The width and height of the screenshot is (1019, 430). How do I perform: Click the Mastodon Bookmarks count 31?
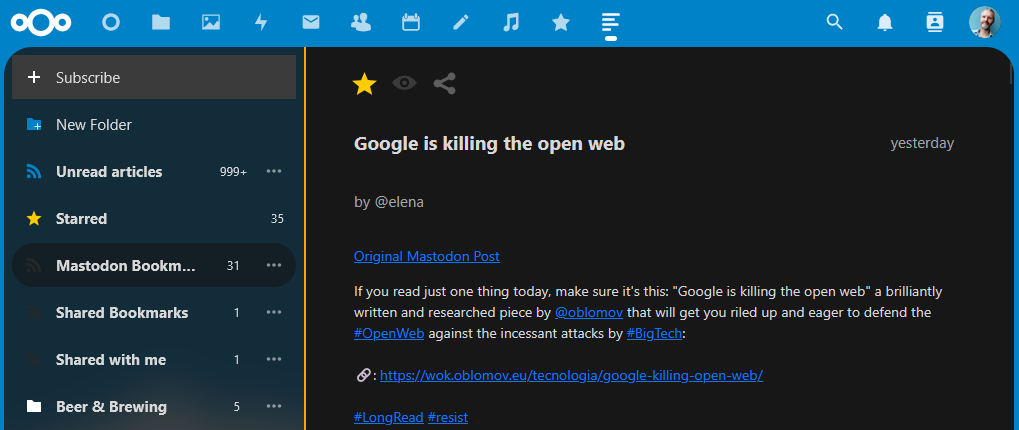pyautogui.click(x=233, y=266)
